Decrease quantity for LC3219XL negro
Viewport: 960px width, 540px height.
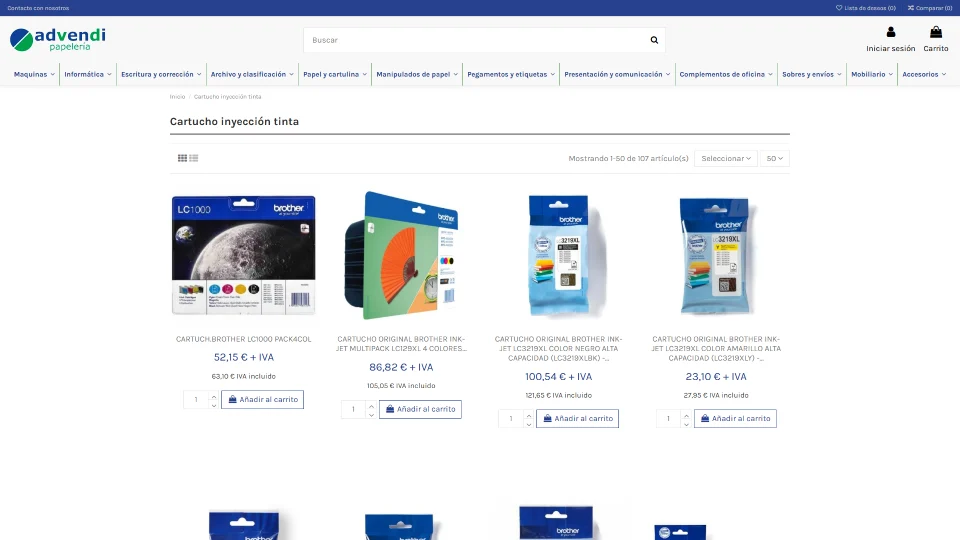click(x=528, y=423)
